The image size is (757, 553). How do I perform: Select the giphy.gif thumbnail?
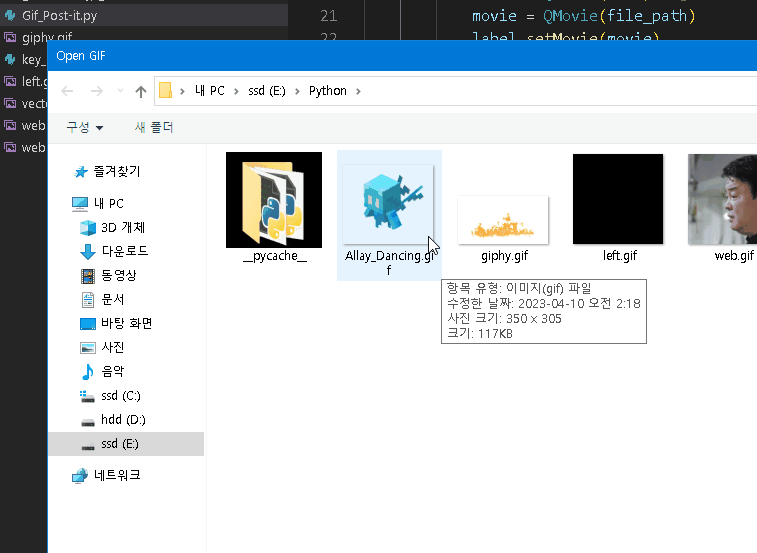tap(503, 220)
